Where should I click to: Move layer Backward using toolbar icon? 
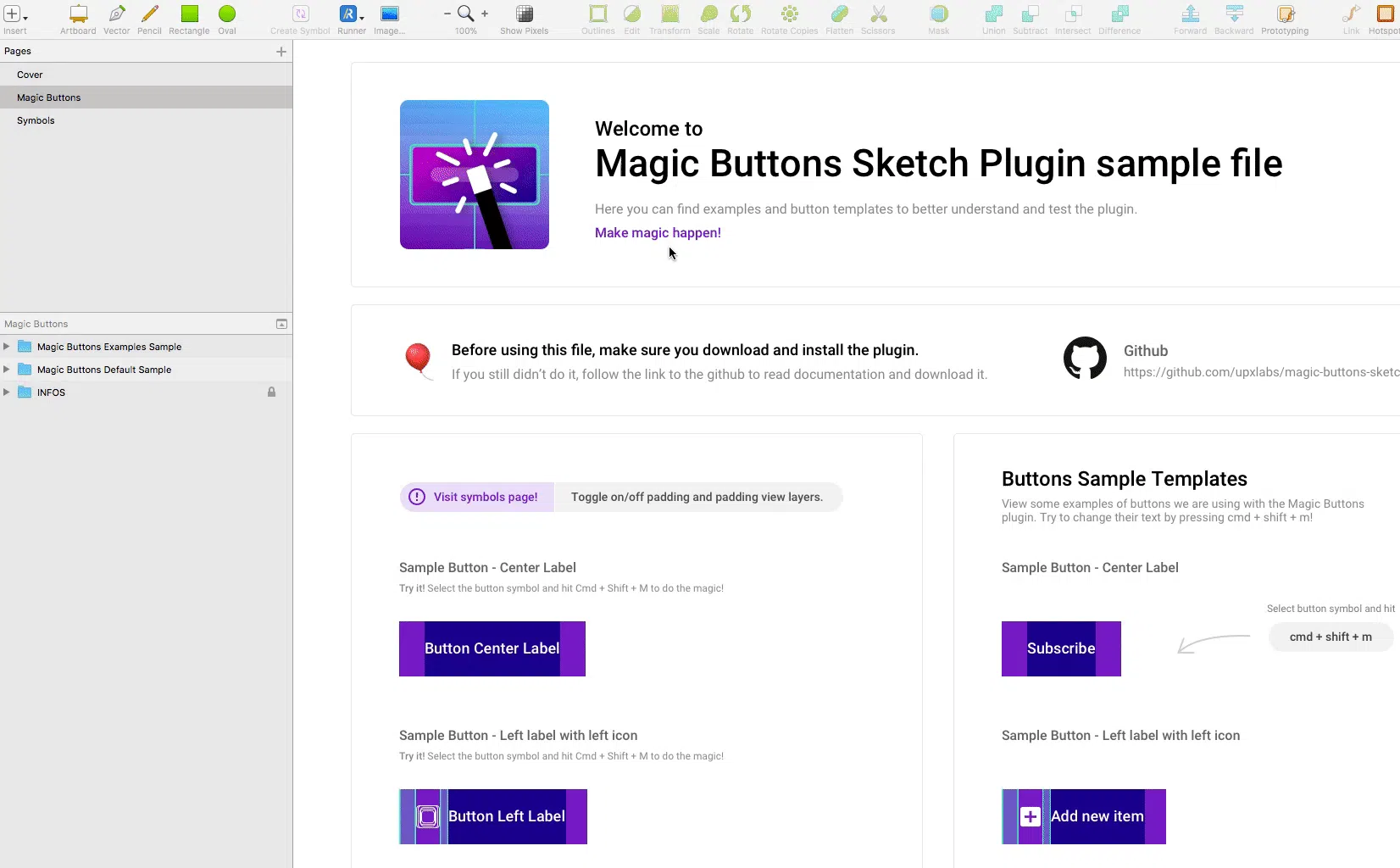[1234, 14]
